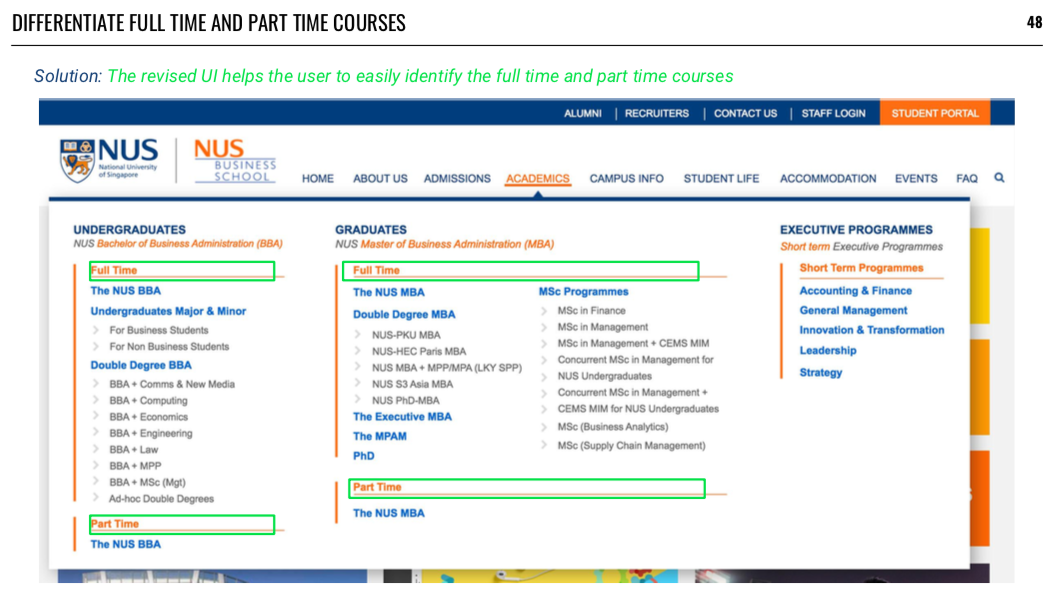The width and height of the screenshot is (1057, 596).
Task: Select NUS PhD-MBA
Action: pyautogui.click(x=405, y=400)
